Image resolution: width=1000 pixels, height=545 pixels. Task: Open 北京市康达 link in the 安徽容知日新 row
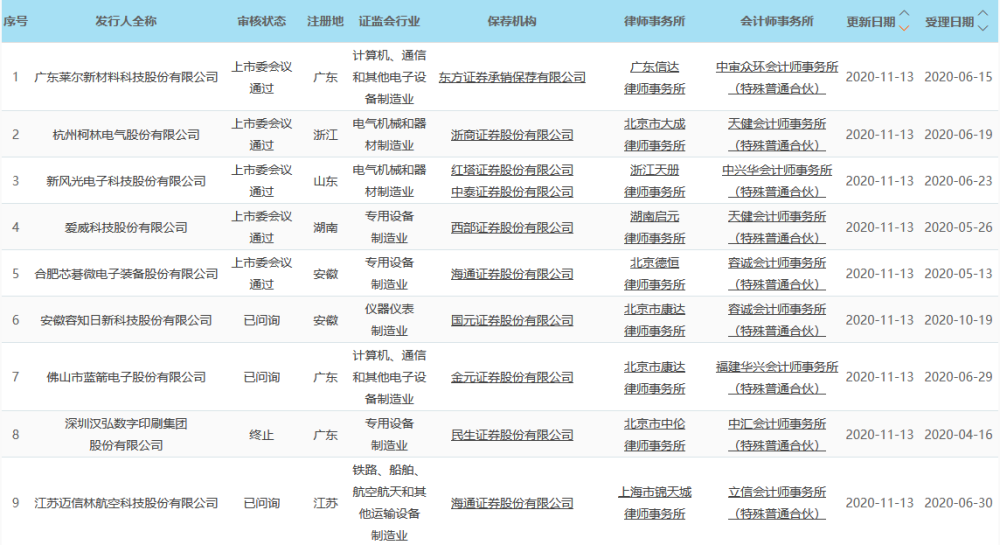pos(654,321)
